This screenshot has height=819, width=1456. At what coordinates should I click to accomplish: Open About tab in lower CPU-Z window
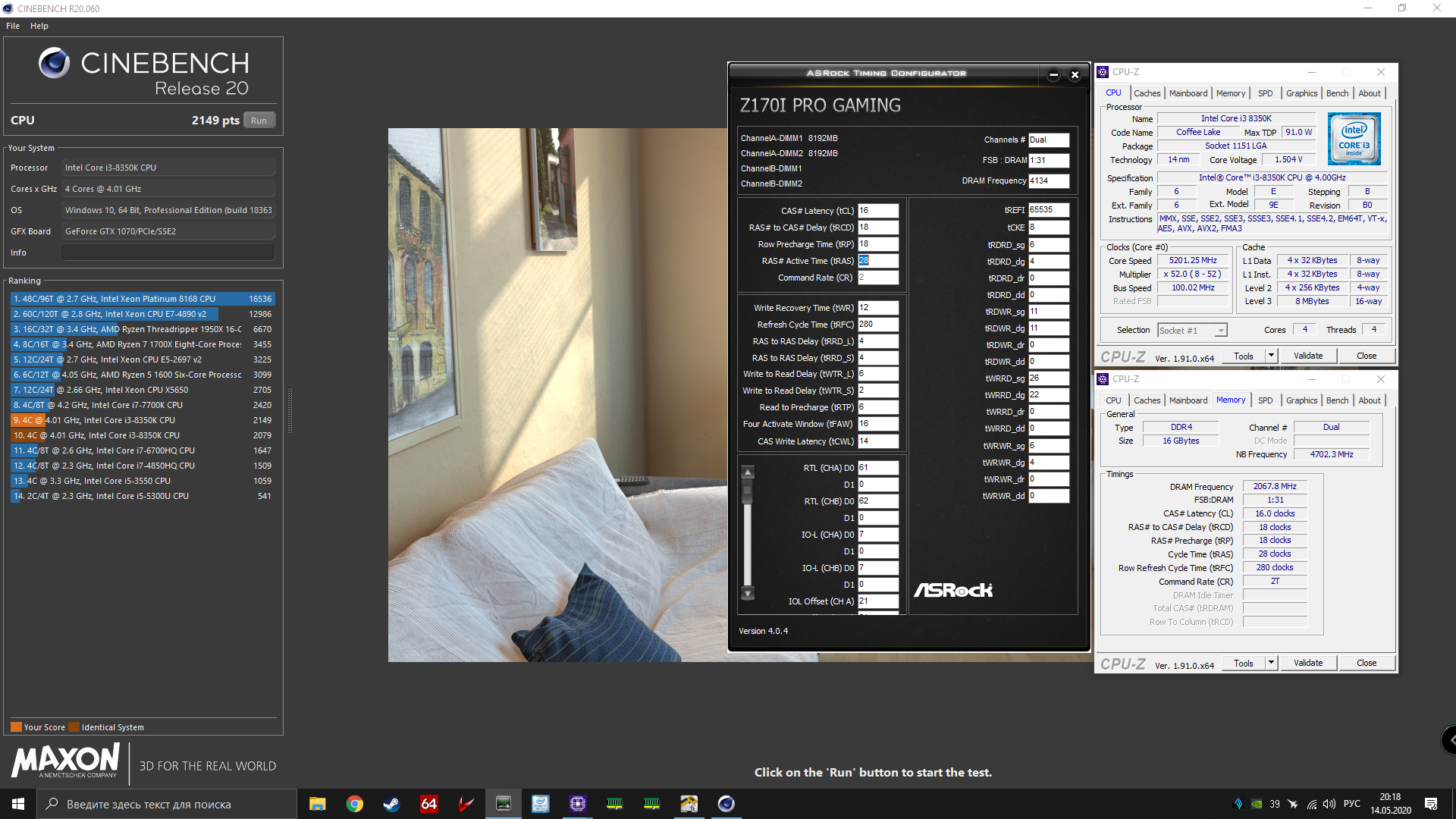click(x=1369, y=400)
